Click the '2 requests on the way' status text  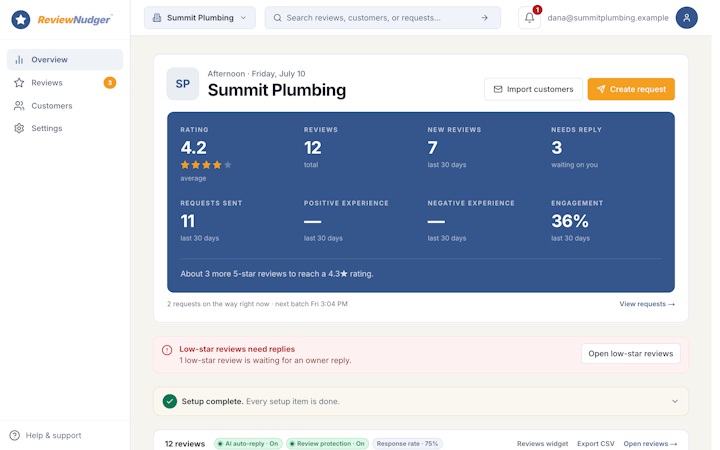[257, 304]
